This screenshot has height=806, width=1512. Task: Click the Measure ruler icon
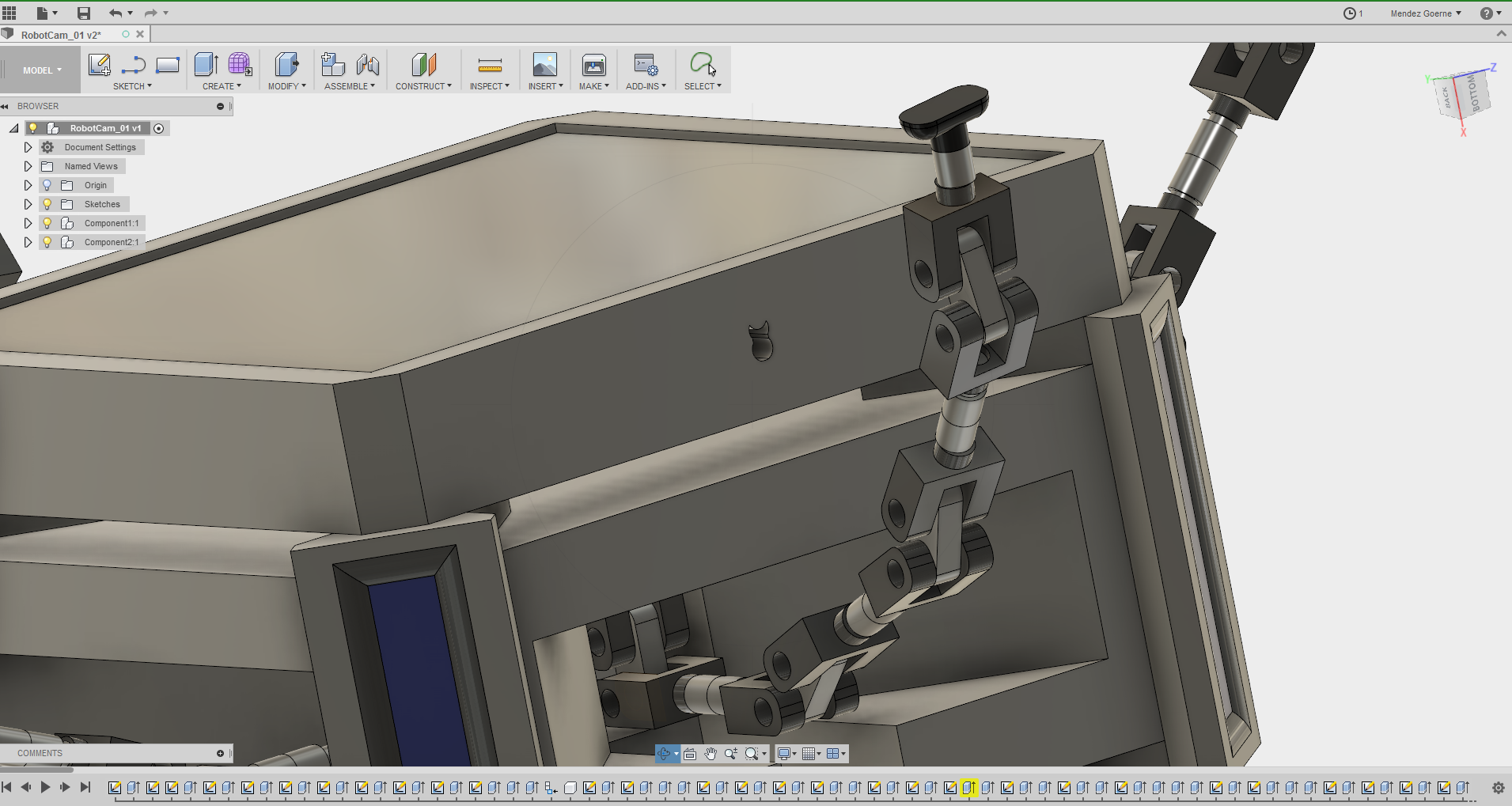click(490, 65)
